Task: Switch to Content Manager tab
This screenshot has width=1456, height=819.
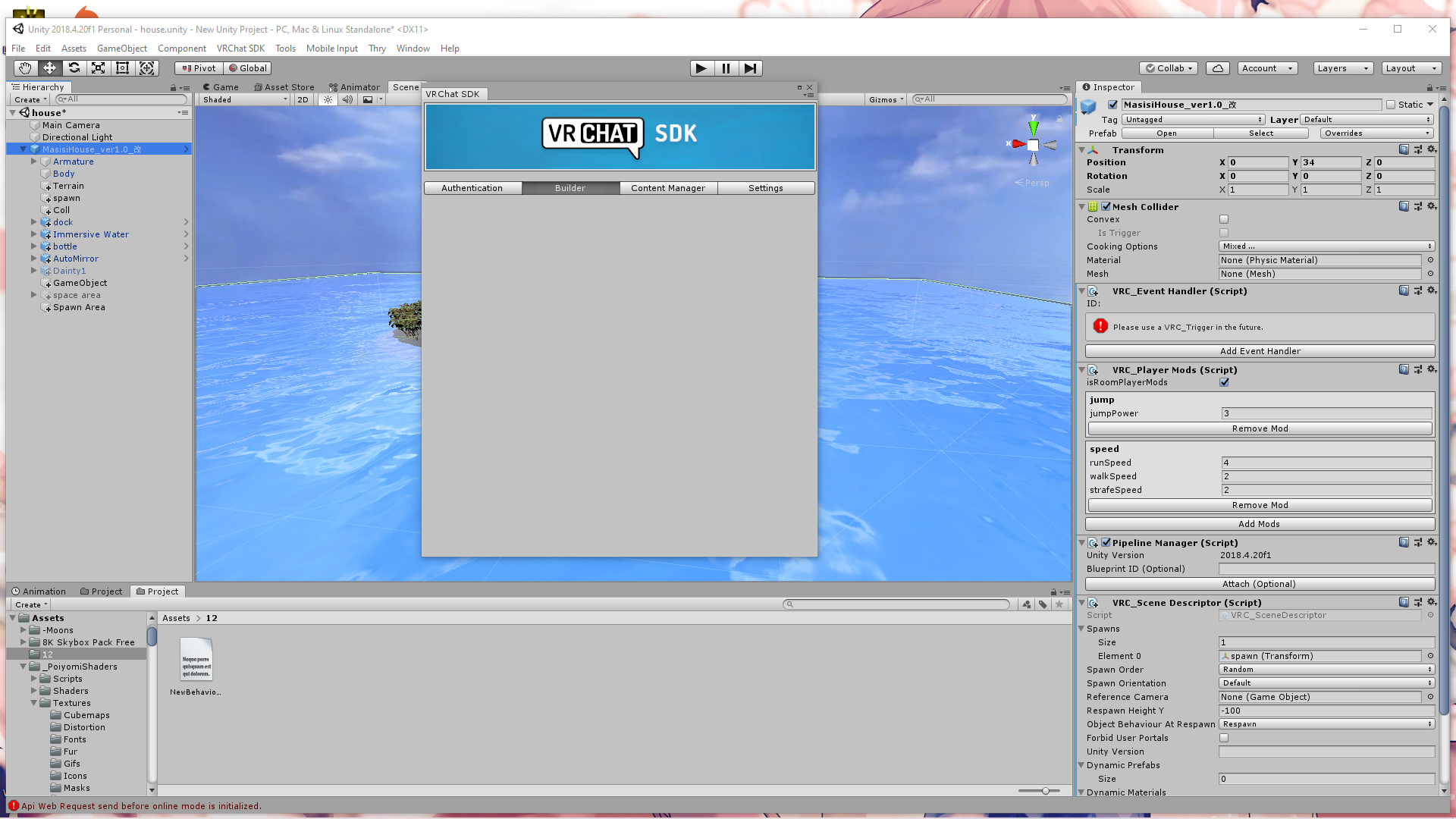Action: pyautogui.click(x=668, y=188)
